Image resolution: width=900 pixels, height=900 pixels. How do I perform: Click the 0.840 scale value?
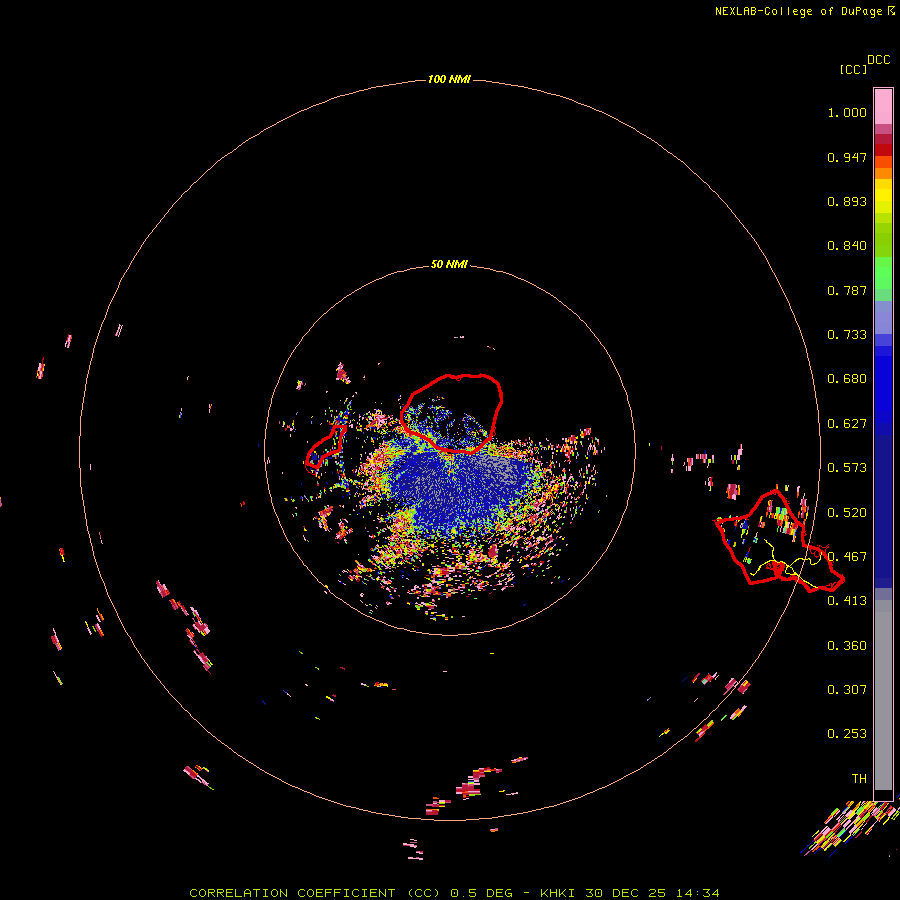click(847, 246)
